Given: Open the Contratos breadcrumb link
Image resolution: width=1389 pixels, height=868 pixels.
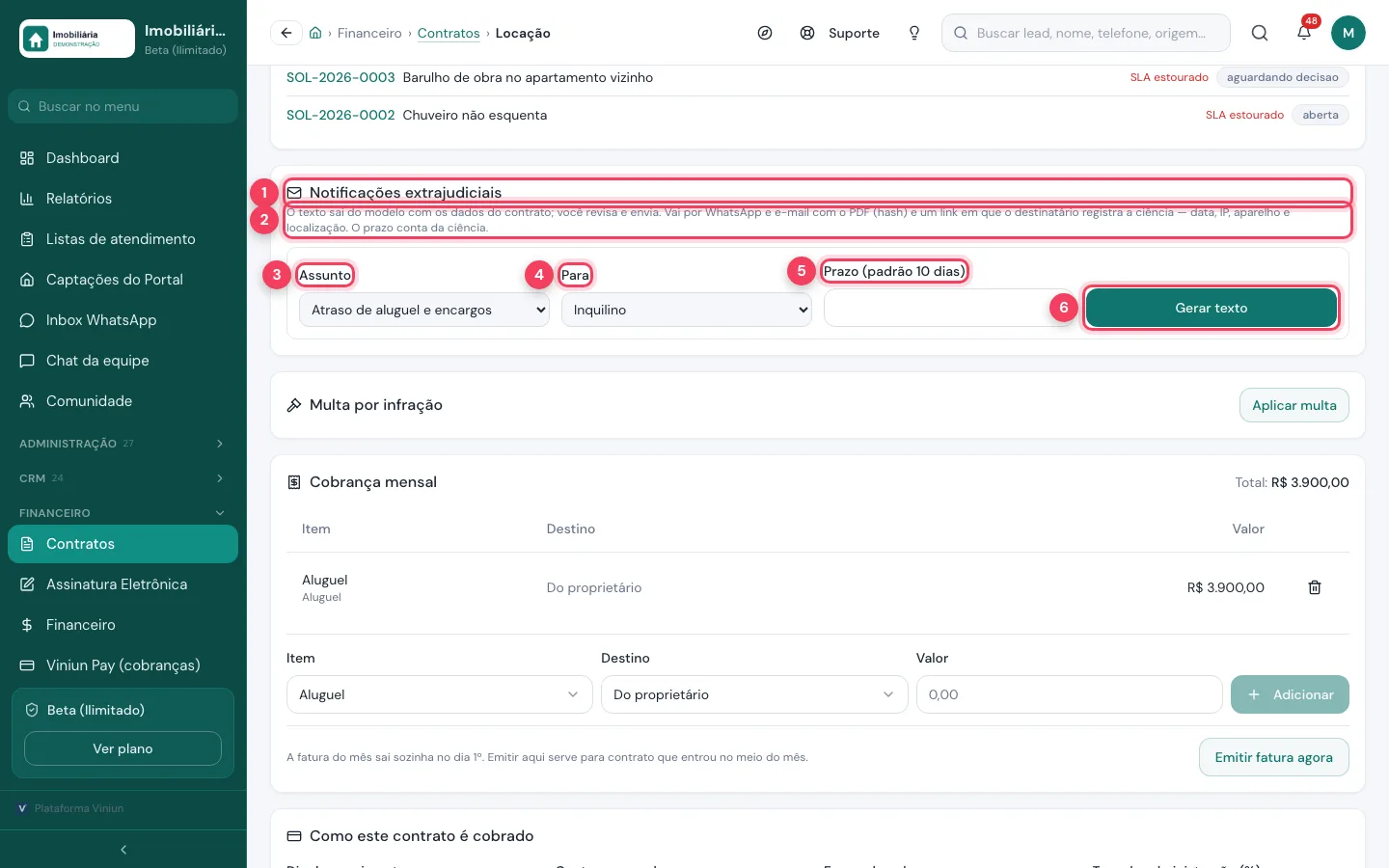Looking at the screenshot, I should pyautogui.click(x=449, y=33).
